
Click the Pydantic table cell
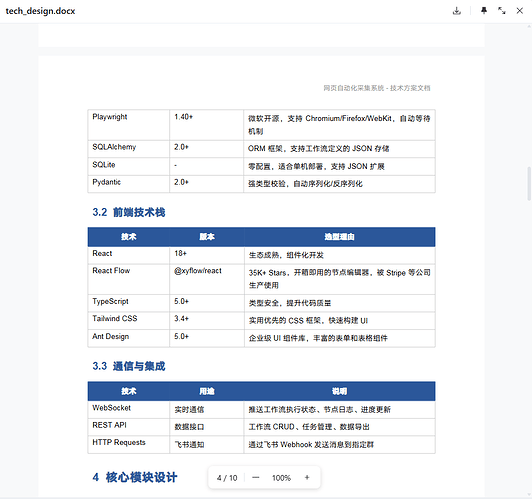[x=129, y=184]
